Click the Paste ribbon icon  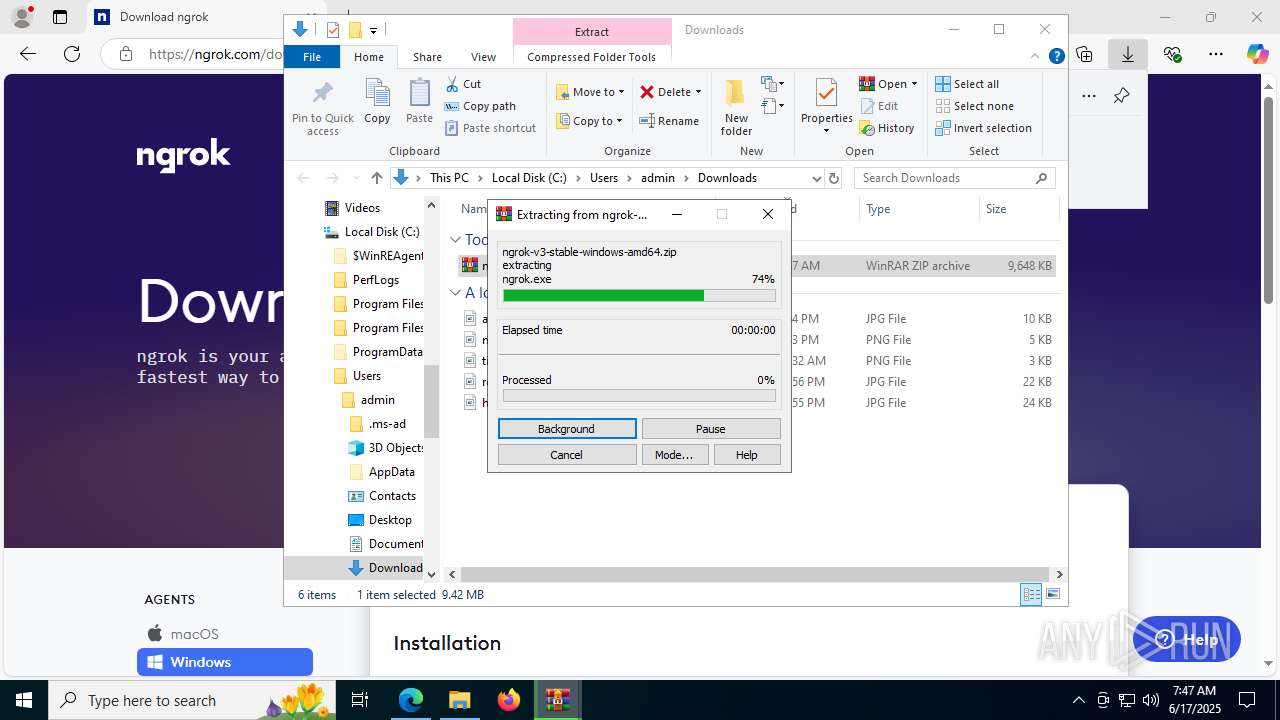click(x=419, y=102)
